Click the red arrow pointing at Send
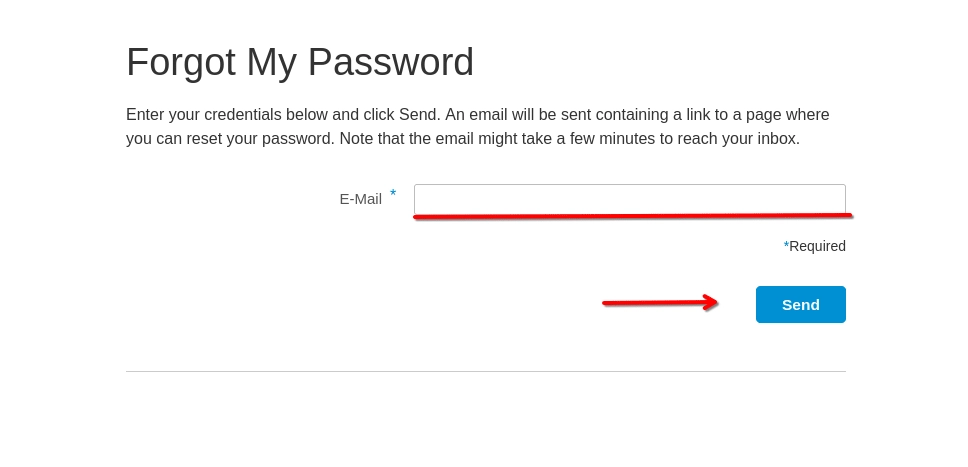The width and height of the screenshot is (968, 467). pos(660,302)
